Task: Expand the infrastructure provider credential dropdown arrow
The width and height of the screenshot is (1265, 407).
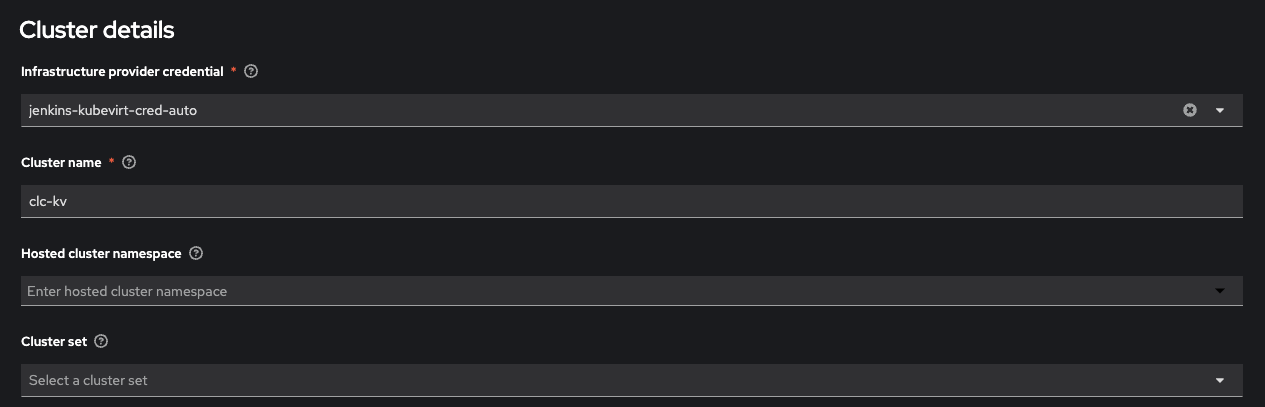Action: coord(1220,111)
